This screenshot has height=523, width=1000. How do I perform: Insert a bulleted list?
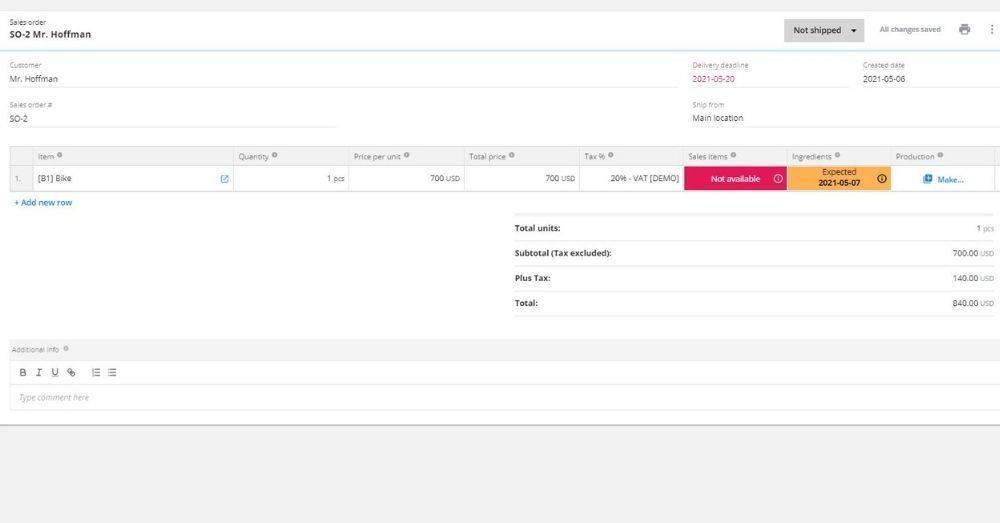[112, 372]
